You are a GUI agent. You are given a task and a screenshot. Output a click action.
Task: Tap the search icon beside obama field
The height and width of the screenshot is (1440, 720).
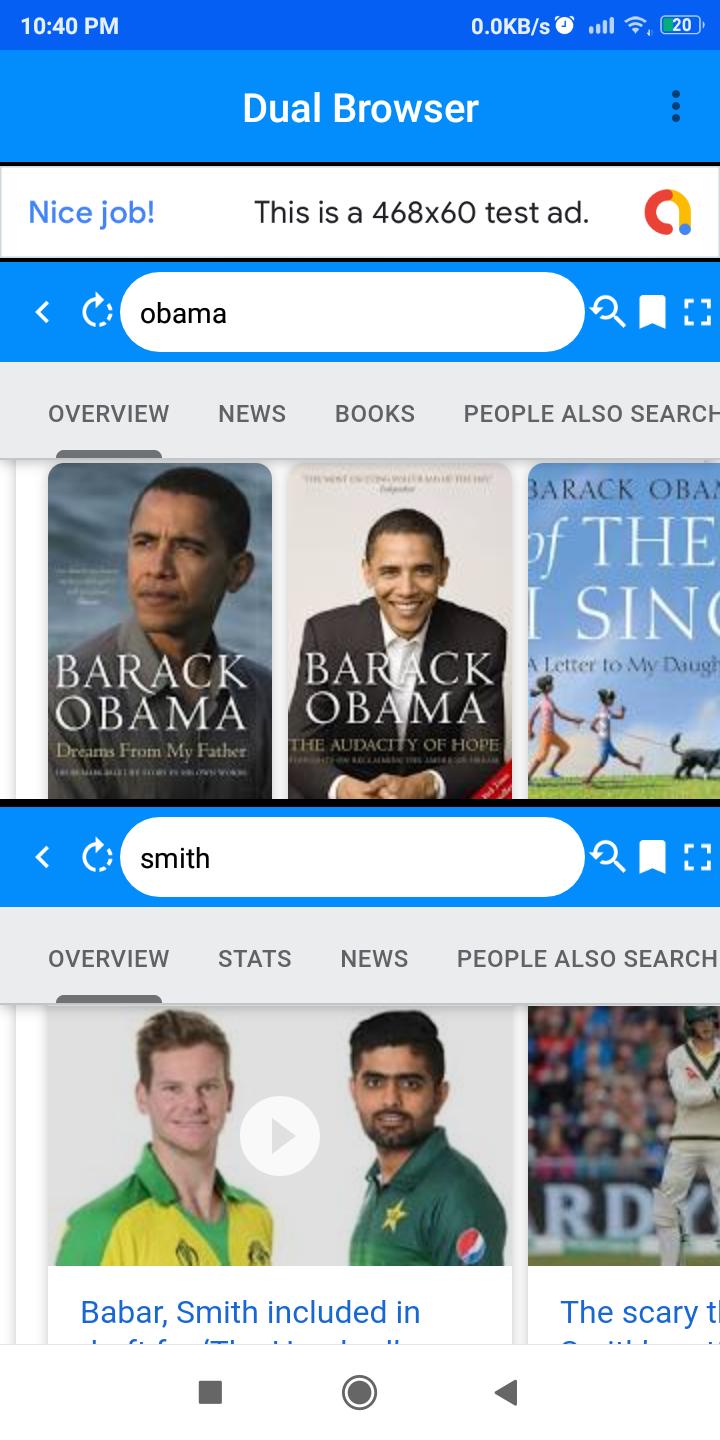[608, 313]
